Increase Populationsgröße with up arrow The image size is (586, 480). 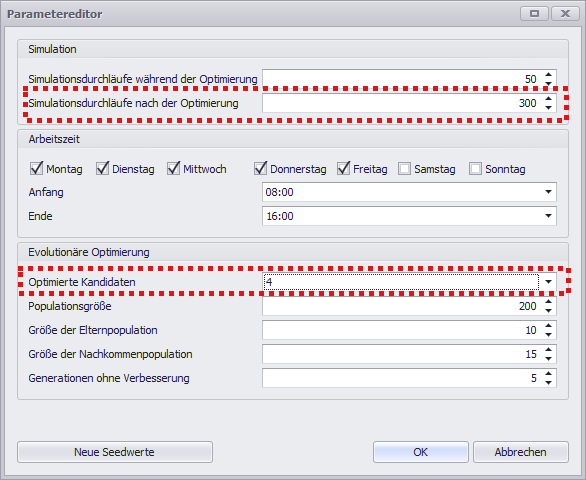tap(548, 302)
